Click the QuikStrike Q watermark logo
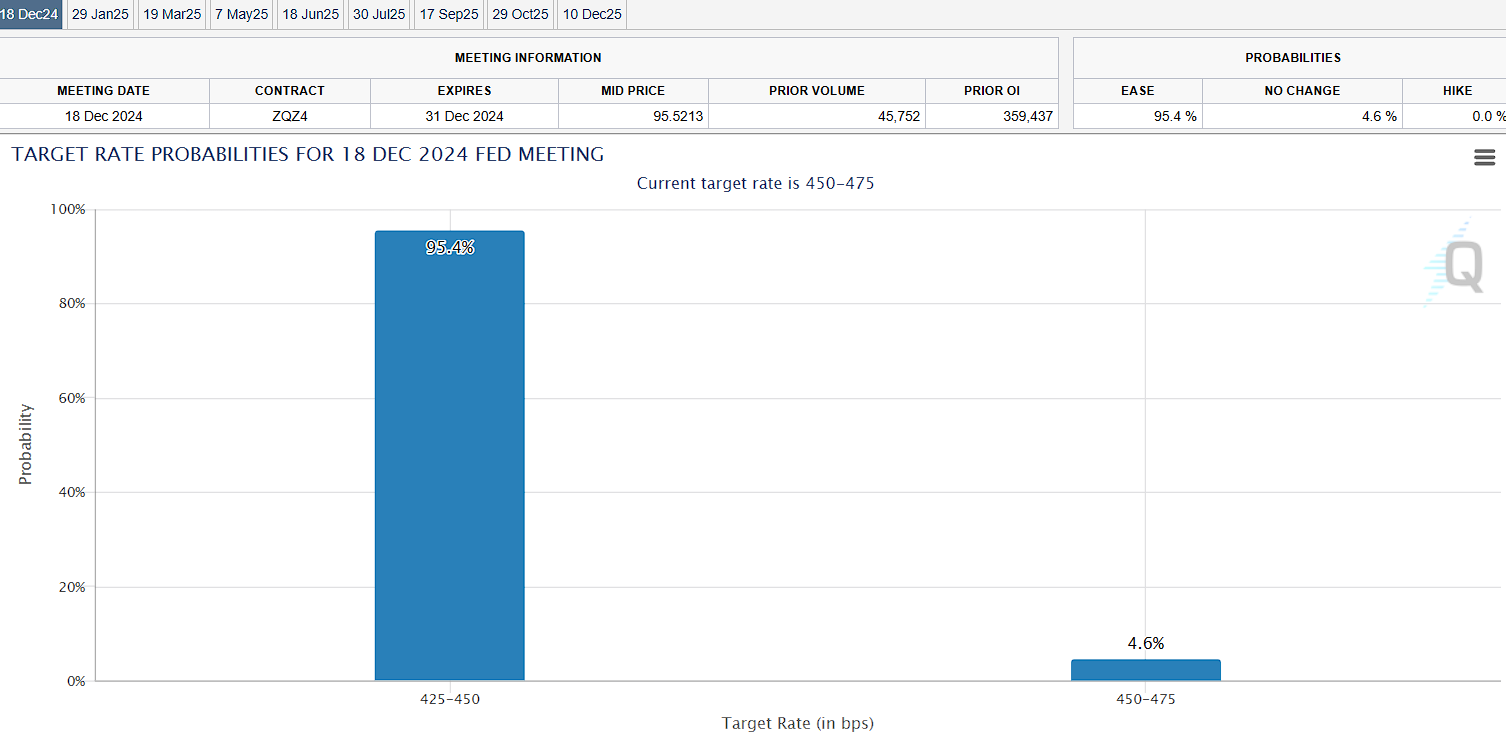The image size is (1506, 737). (x=1455, y=265)
